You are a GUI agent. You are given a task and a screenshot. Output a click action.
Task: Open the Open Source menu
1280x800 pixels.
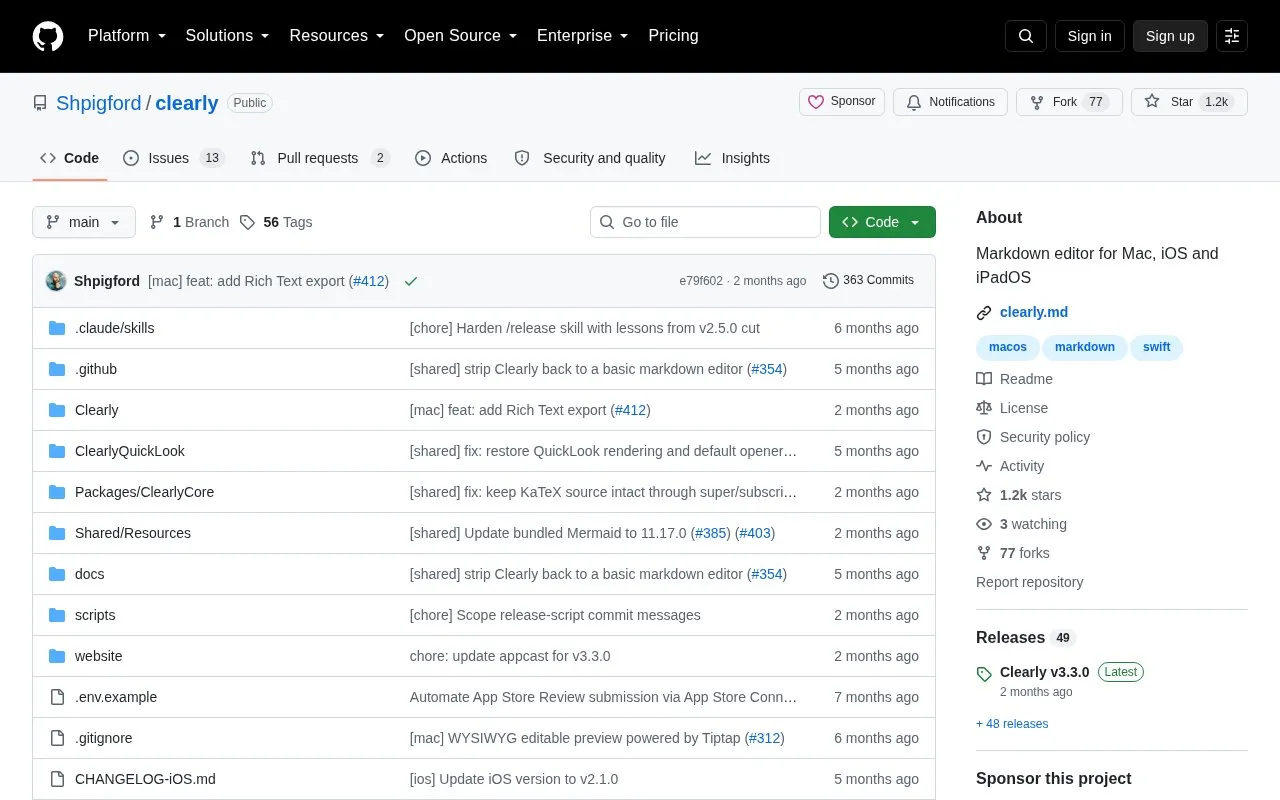point(461,36)
